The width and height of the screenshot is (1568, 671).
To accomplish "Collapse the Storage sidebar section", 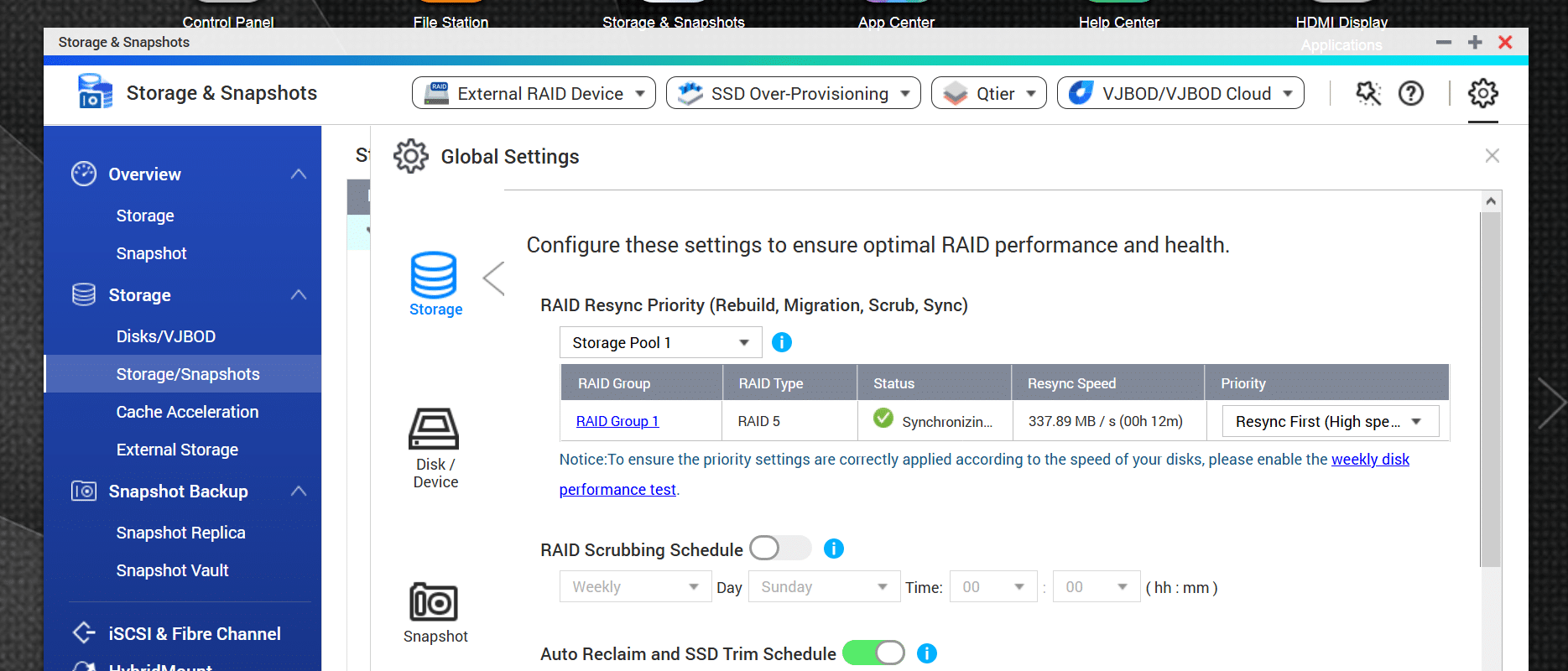I will tap(299, 295).
